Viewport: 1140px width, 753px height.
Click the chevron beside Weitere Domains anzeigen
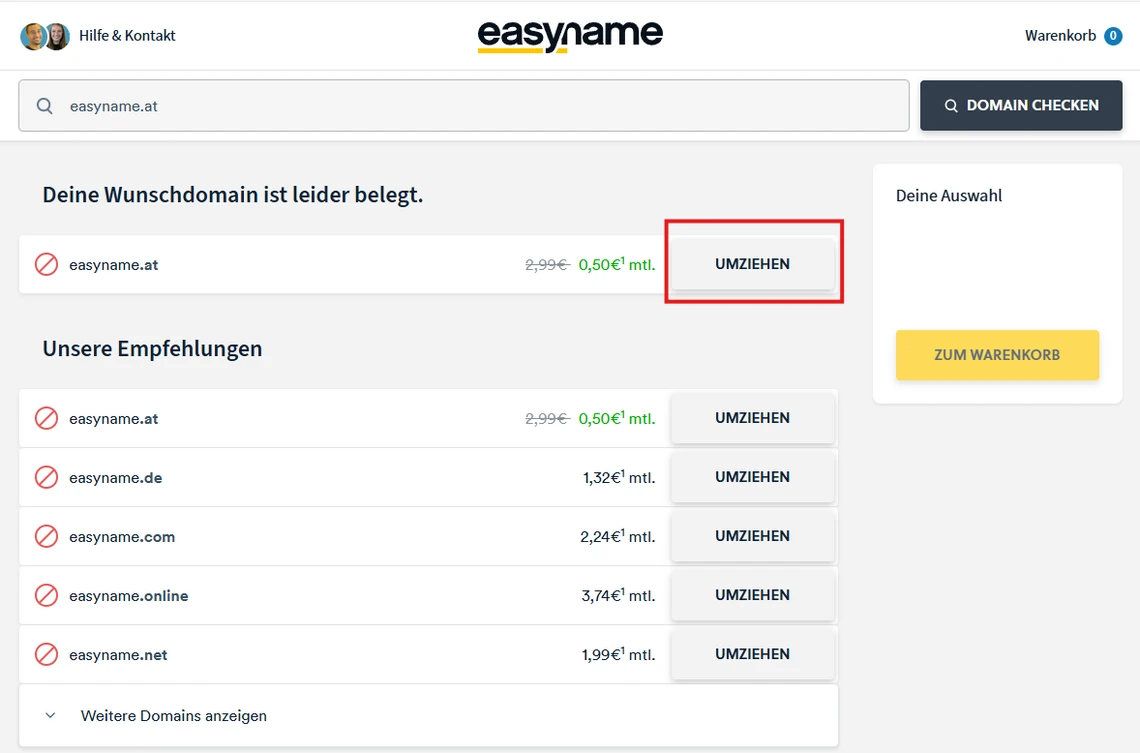point(50,716)
